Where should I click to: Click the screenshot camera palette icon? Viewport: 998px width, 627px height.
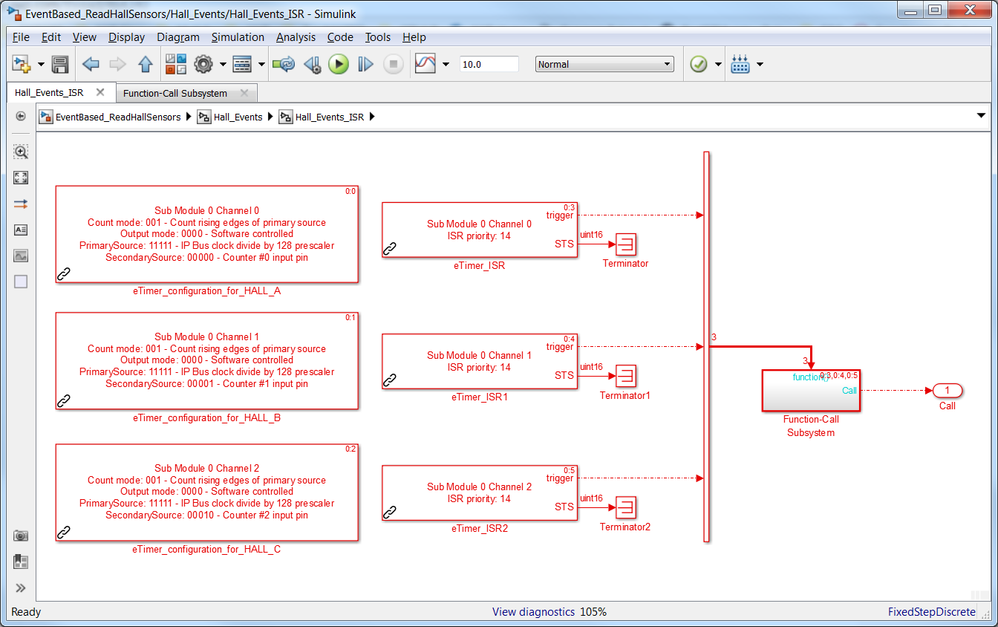[x=20, y=536]
